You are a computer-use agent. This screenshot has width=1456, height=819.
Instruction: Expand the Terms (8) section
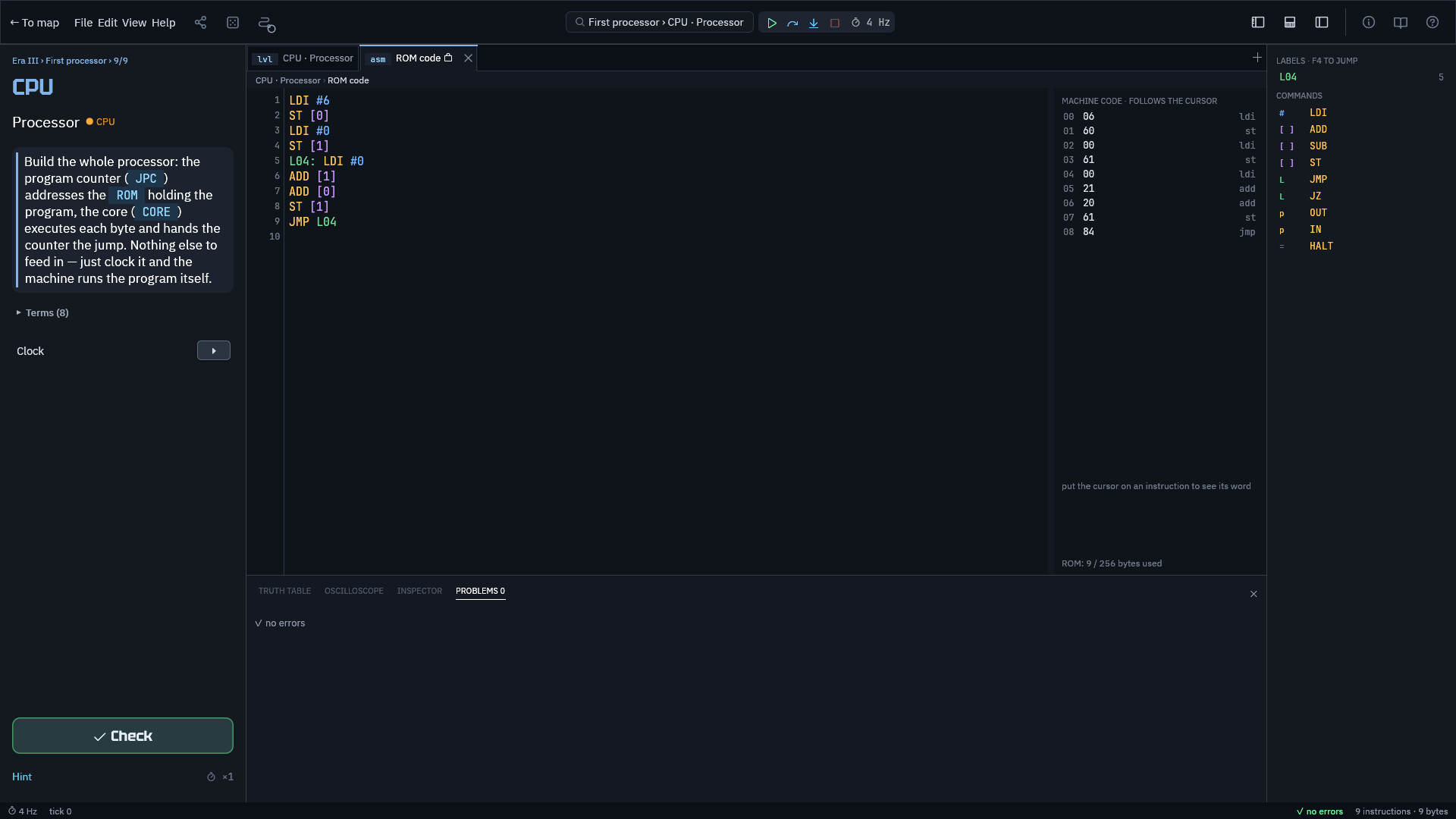(x=42, y=313)
